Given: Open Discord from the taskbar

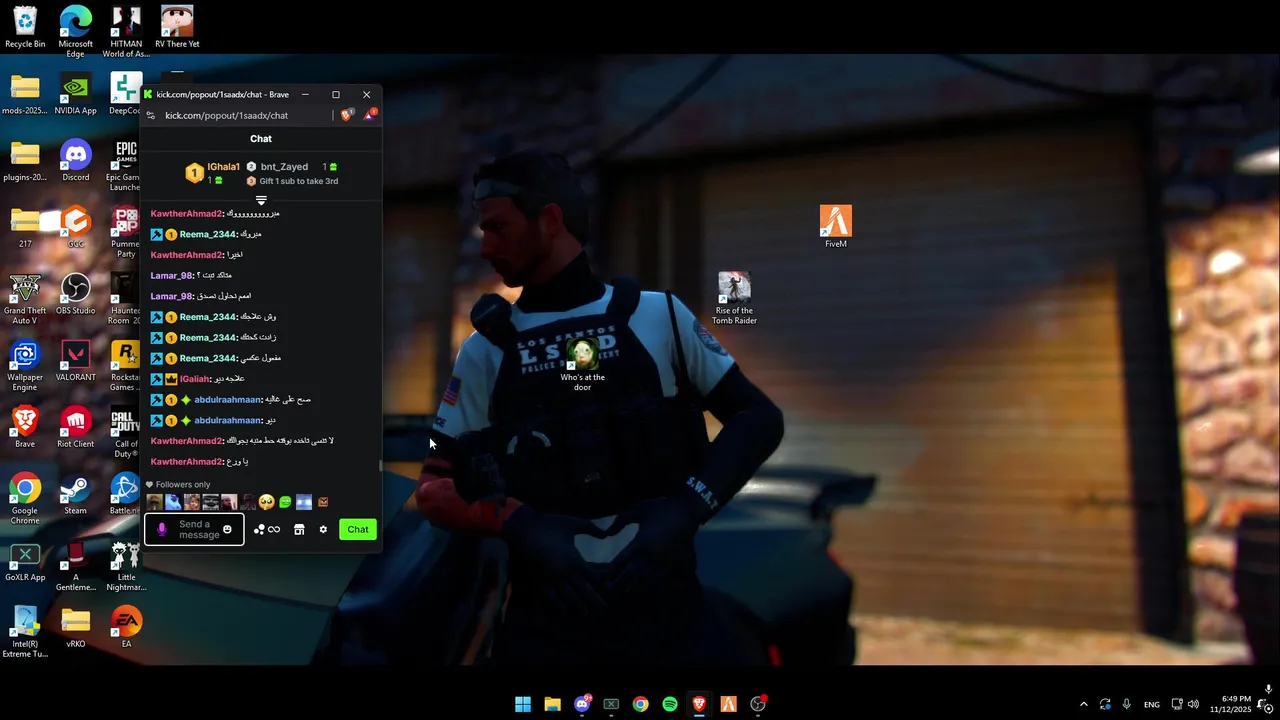Looking at the screenshot, I should point(582,704).
